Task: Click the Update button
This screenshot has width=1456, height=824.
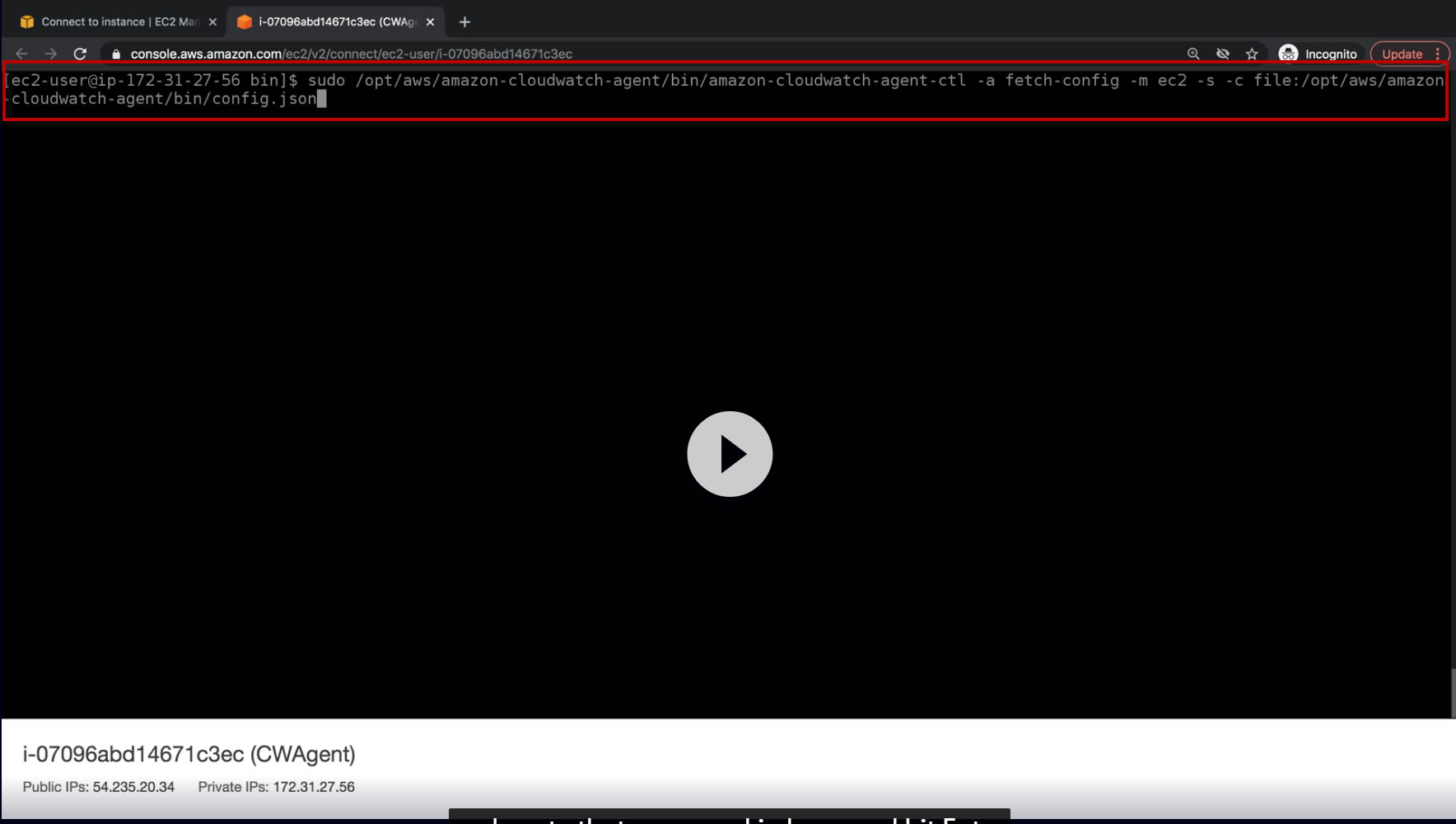Action: pos(1402,54)
